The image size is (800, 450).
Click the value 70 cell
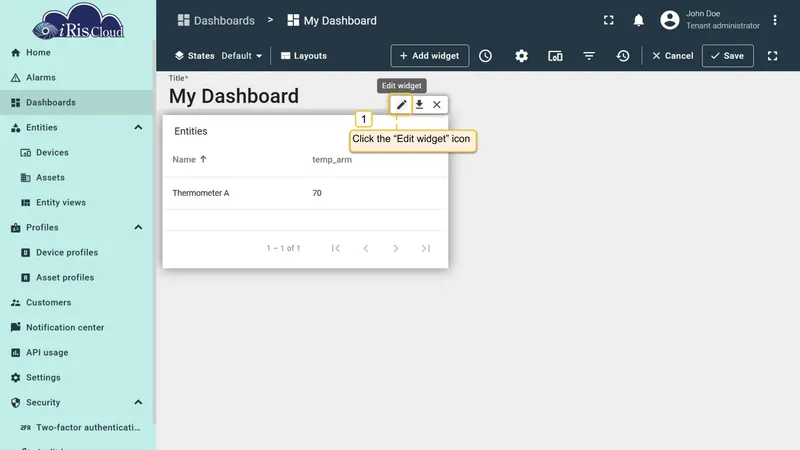pos(317,193)
